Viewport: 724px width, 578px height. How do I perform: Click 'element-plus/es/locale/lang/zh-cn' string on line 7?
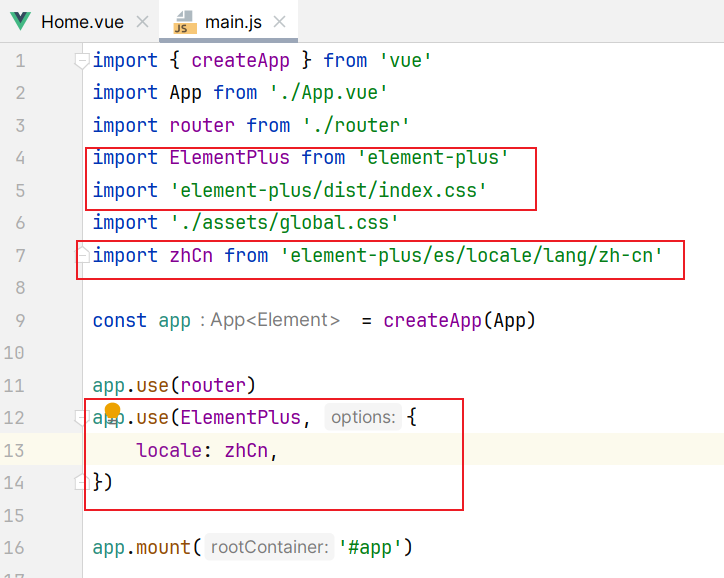pos(471,255)
